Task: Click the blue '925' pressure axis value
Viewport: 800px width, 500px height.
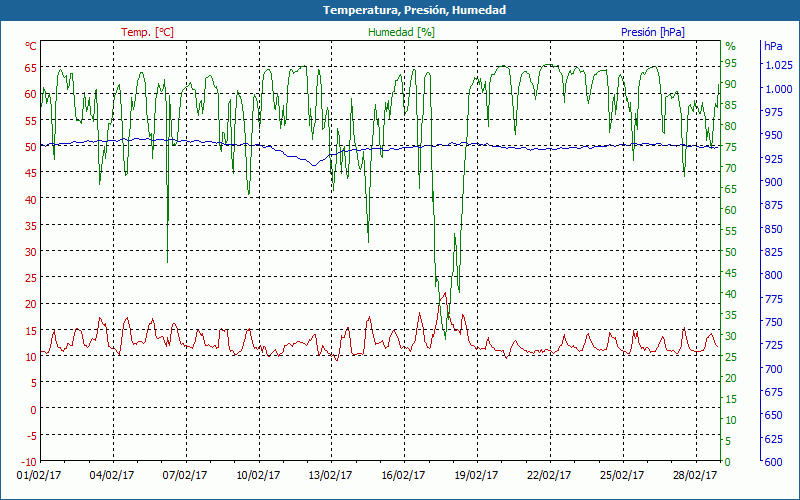Action: click(x=773, y=159)
